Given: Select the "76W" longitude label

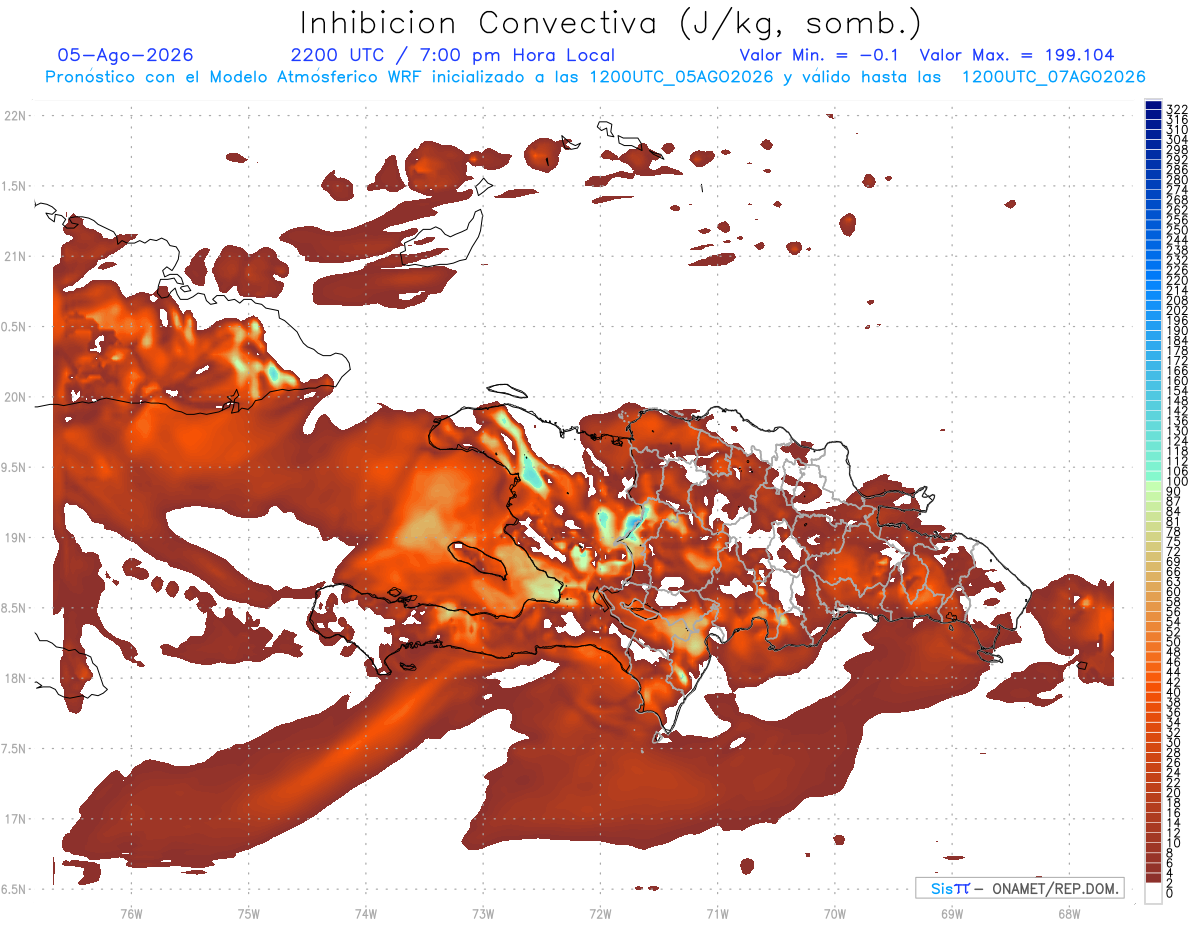Looking at the screenshot, I should (x=131, y=913).
